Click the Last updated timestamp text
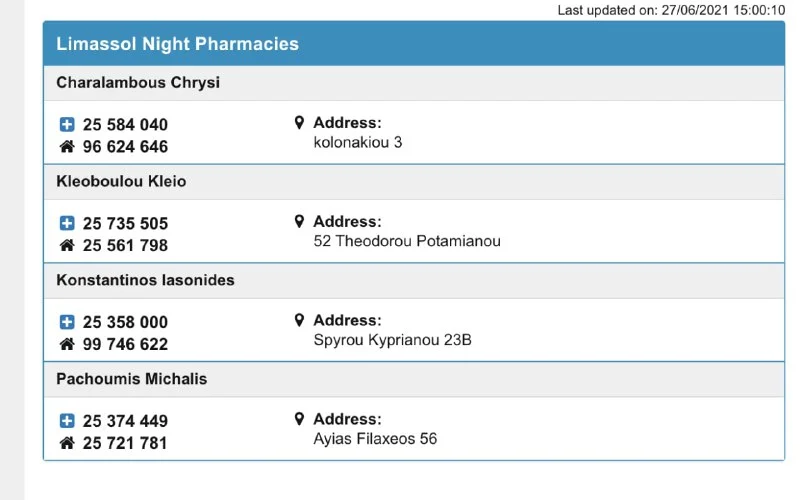The image size is (800, 500). (x=671, y=10)
